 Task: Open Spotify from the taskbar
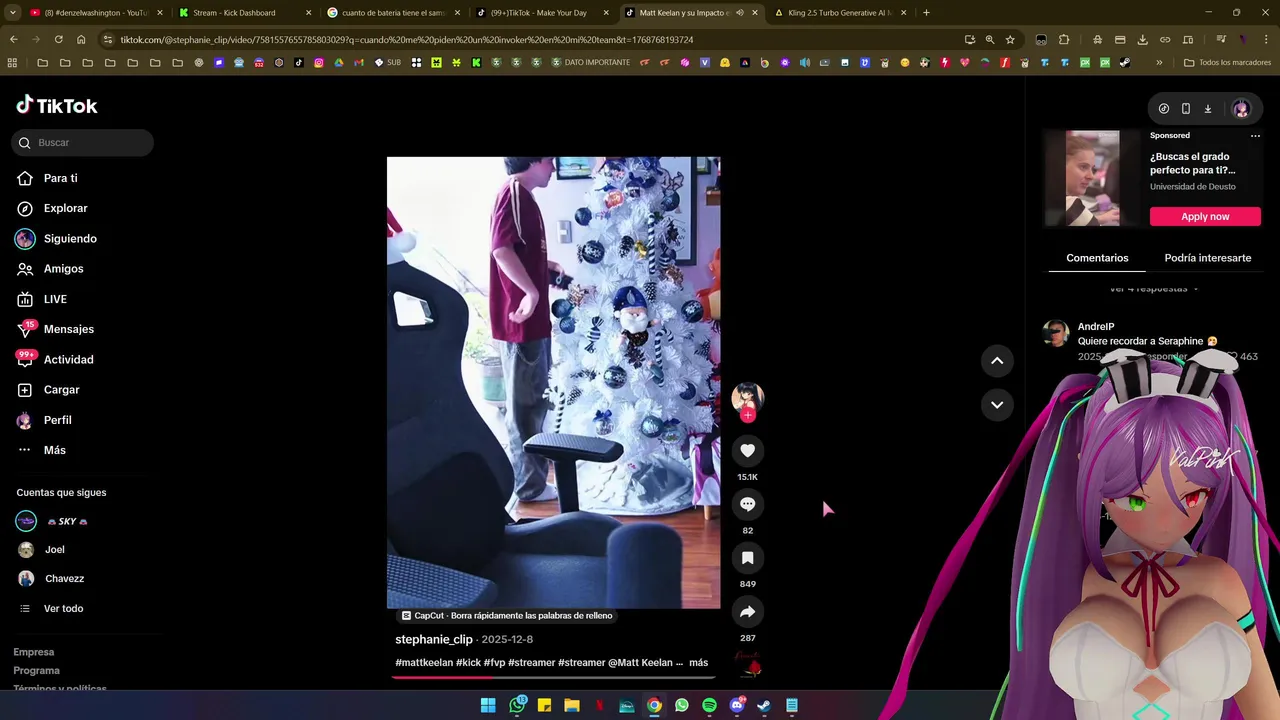[709, 705]
